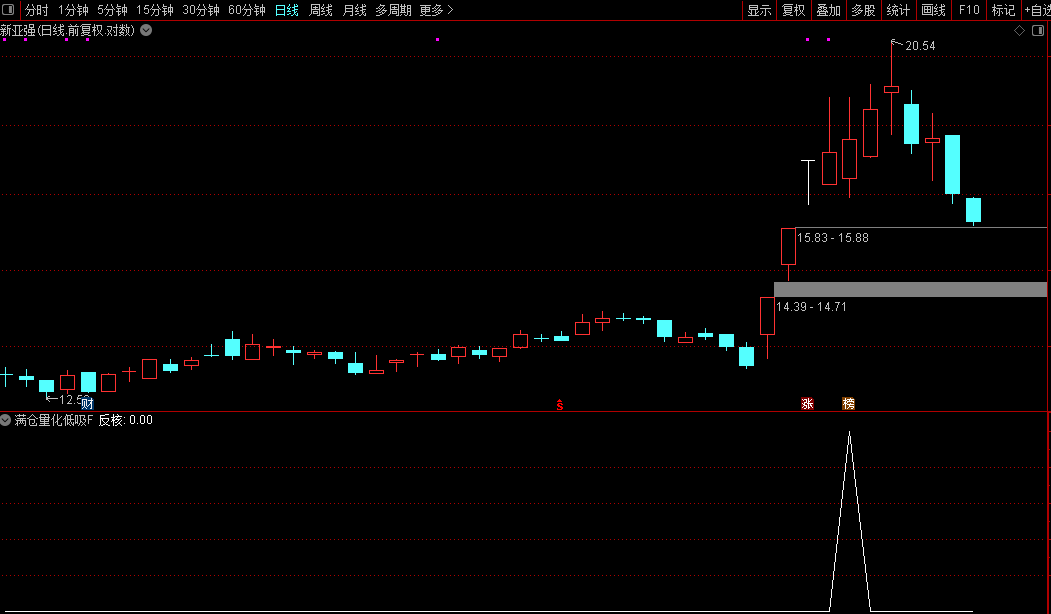Activate the 画线 drawing tools
Screen dimensions: 1051x614
[x=933, y=10]
